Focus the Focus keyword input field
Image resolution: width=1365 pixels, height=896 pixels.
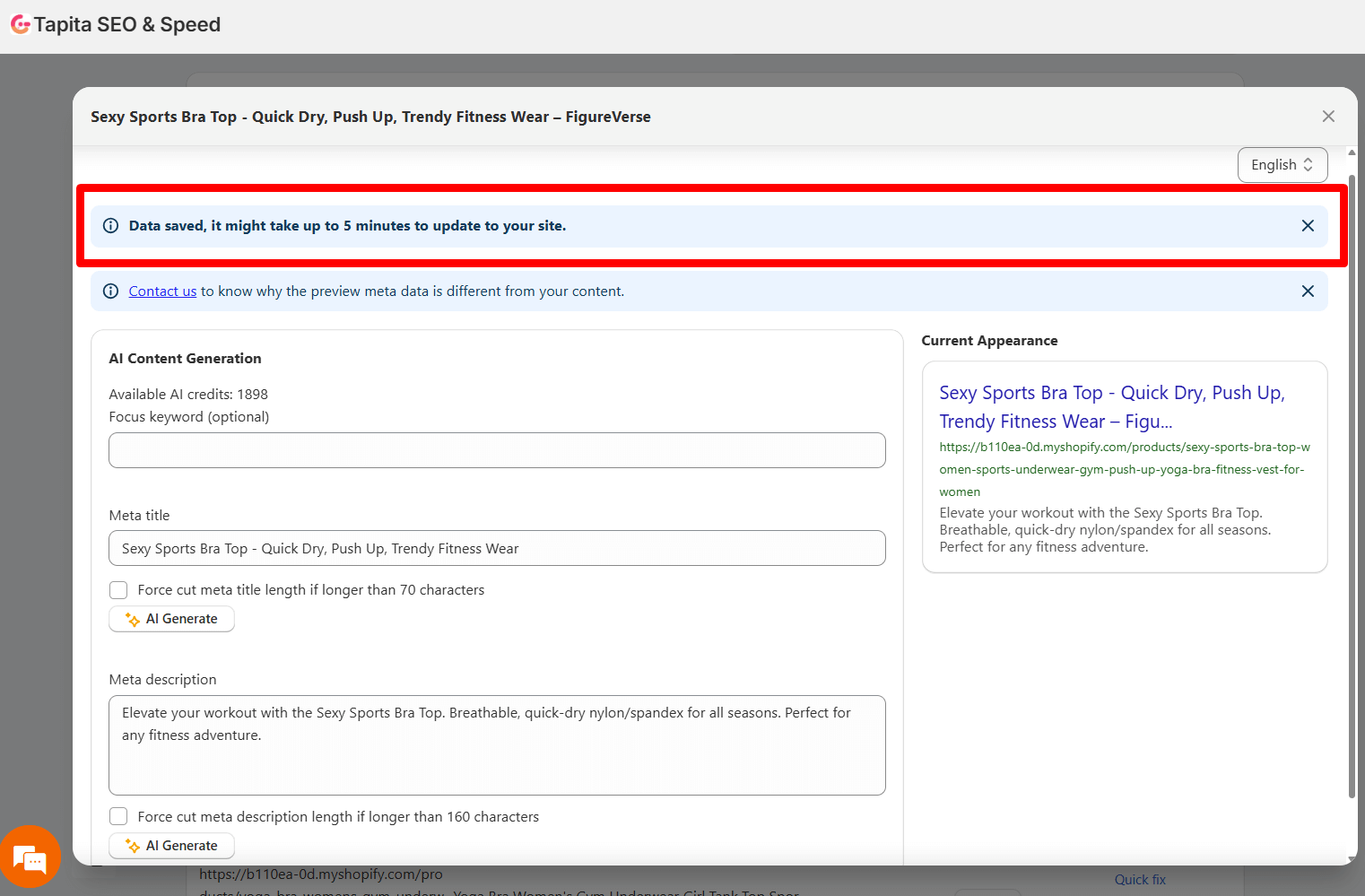coord(497,450)
